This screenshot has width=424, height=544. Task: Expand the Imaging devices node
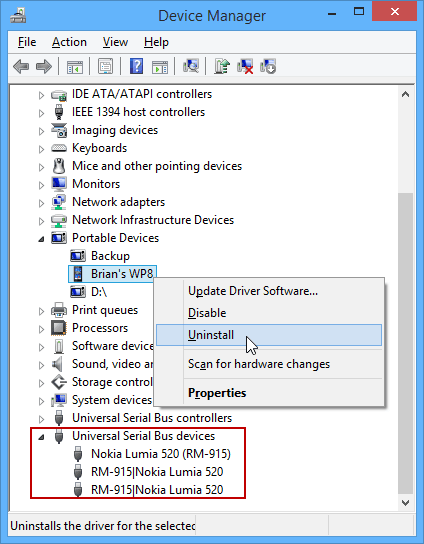tap(41, 131)
